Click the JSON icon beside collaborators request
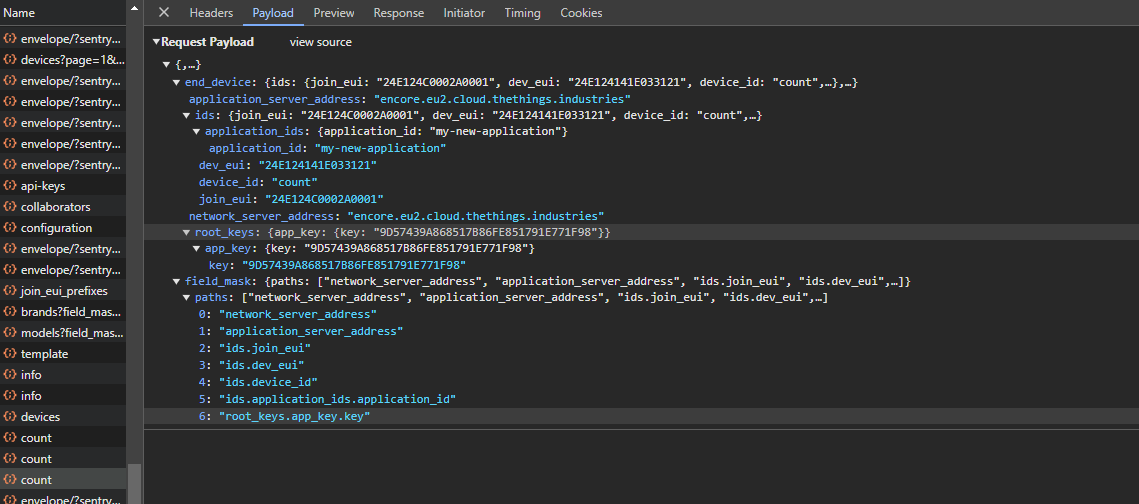Image resolution: width=1139 pixels, height=504 pixels. pos(10,207)
